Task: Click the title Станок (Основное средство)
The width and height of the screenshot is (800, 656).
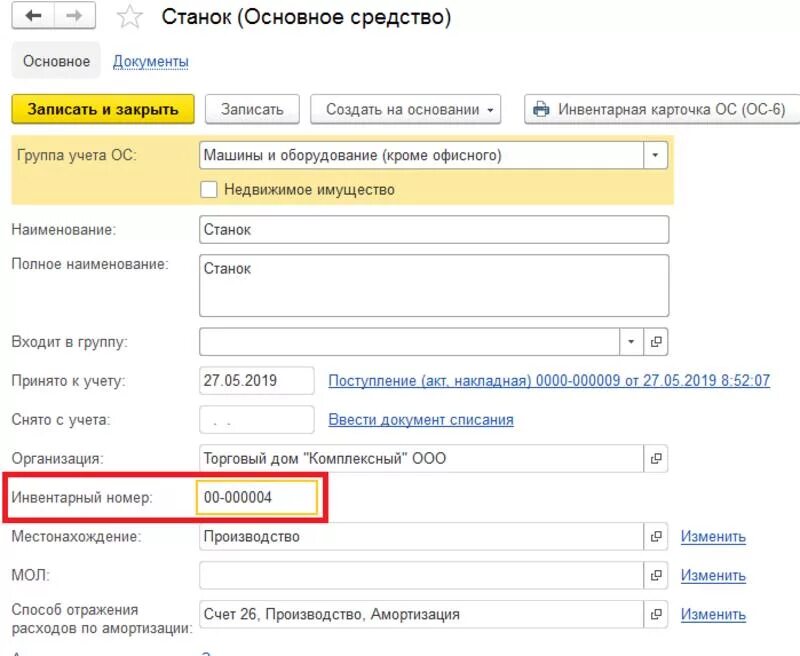Action: click(x=306, y=17)
